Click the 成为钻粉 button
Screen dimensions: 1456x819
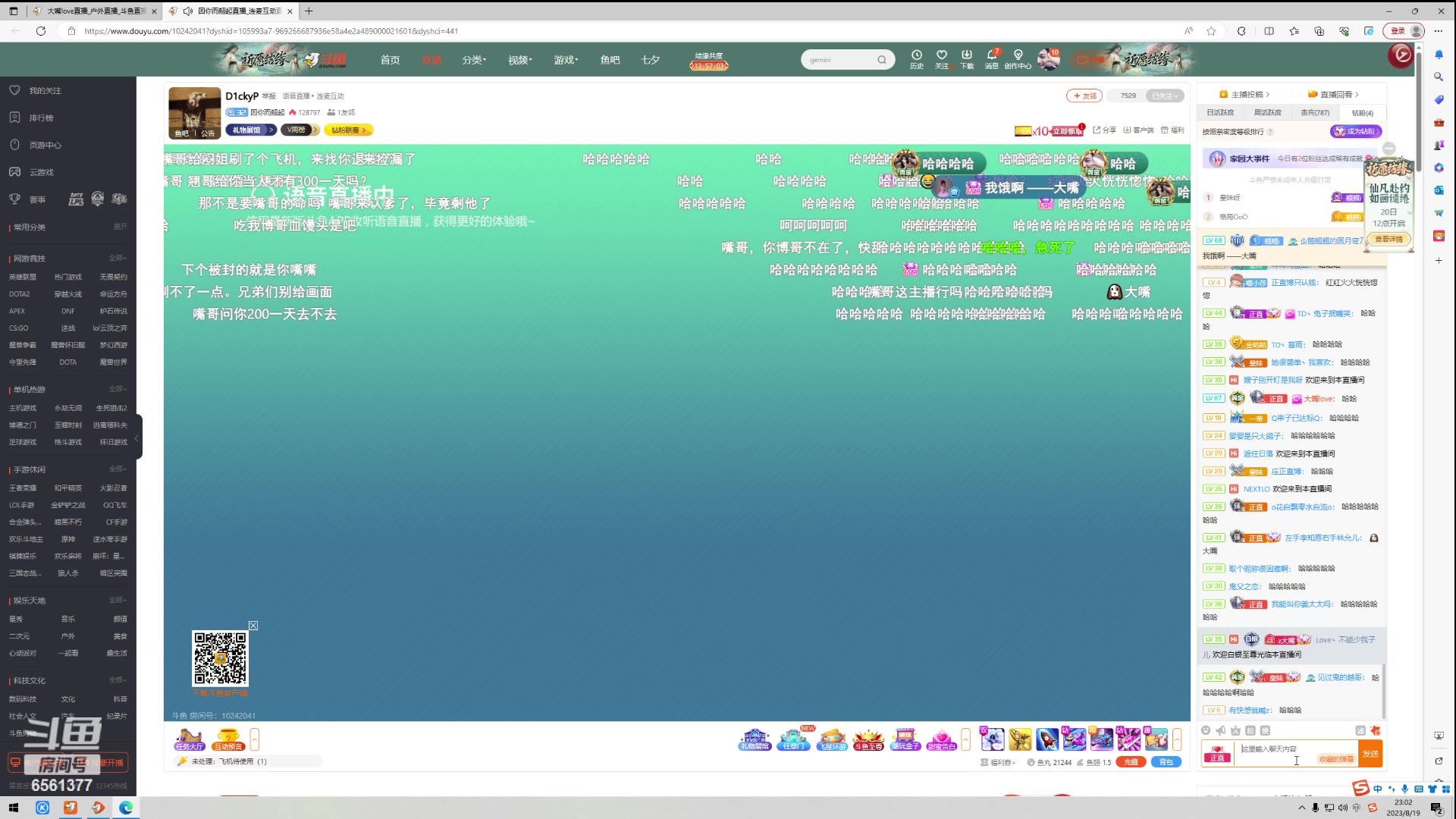coord(1356,131)
